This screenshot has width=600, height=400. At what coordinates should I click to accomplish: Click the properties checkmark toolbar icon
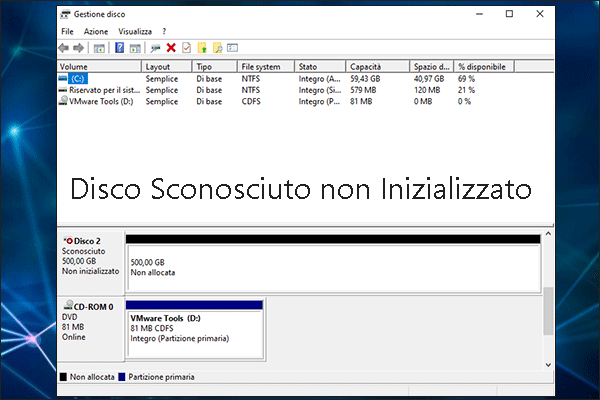tap(186, 47)
